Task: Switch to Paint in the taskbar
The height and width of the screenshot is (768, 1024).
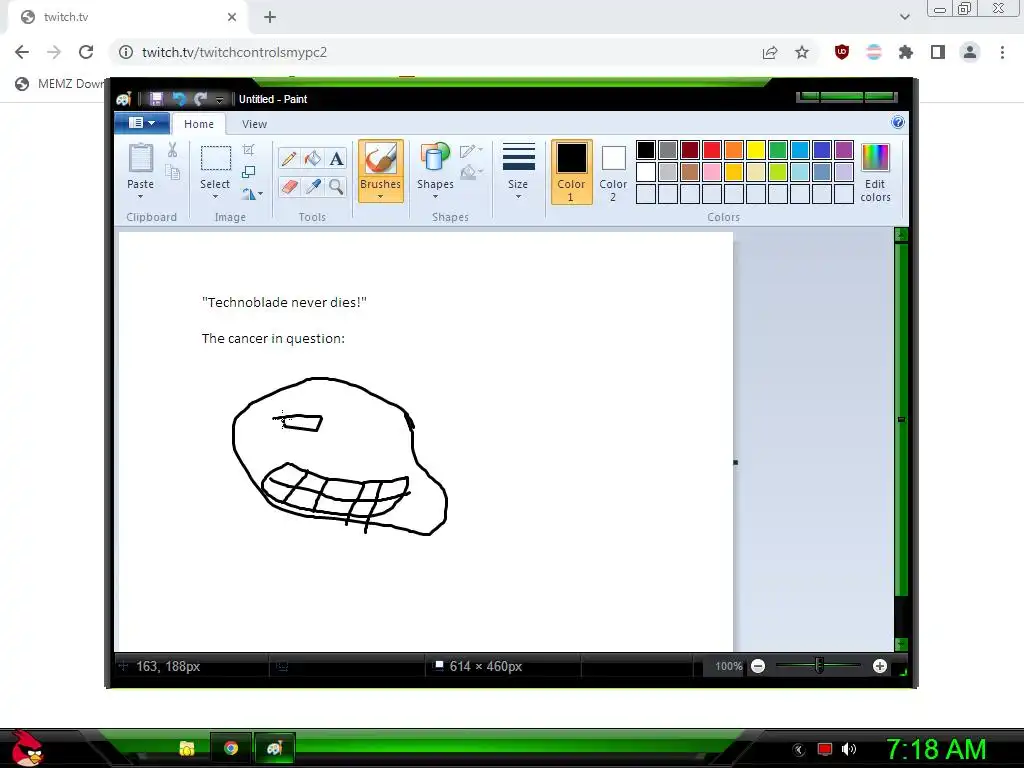Action: [274, 748]
